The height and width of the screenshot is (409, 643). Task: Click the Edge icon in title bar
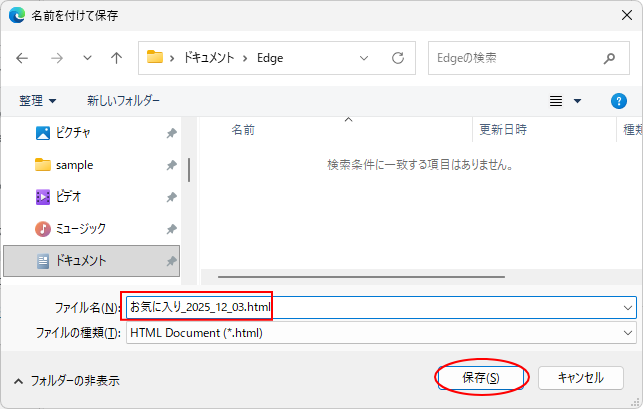[17, 16]
